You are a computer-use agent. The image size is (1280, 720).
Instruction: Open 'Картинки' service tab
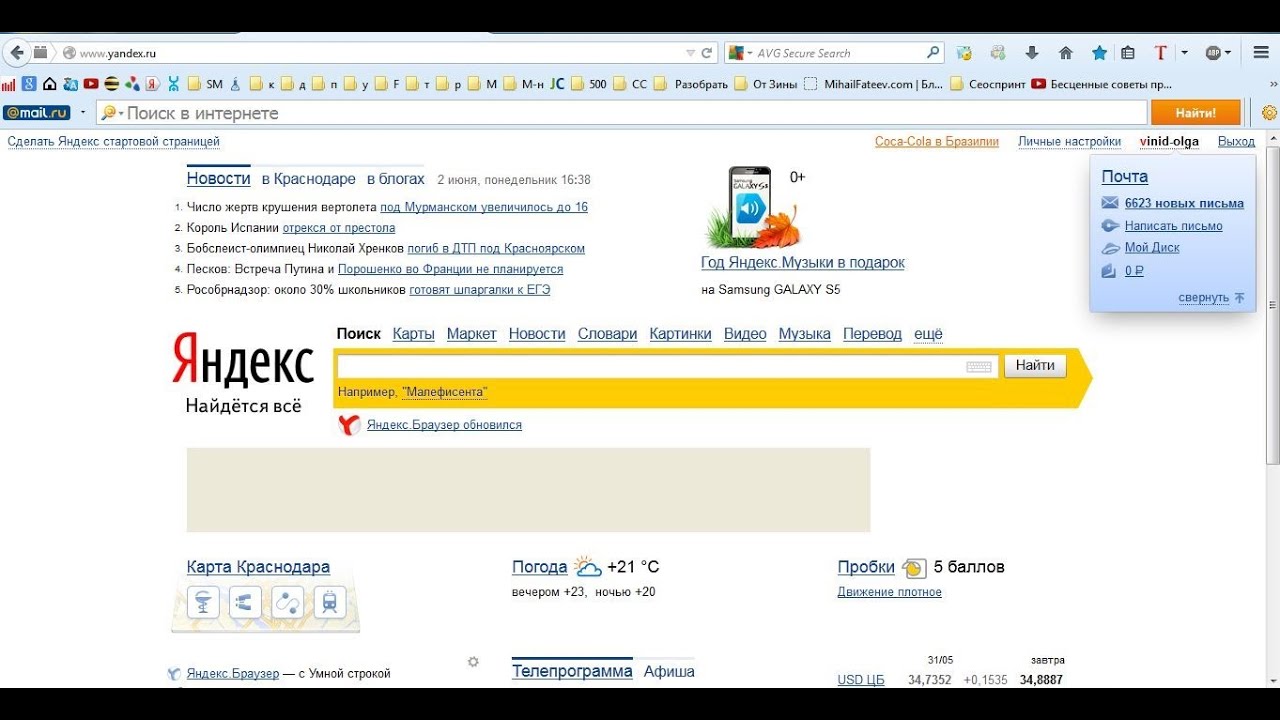click(680, 334)
